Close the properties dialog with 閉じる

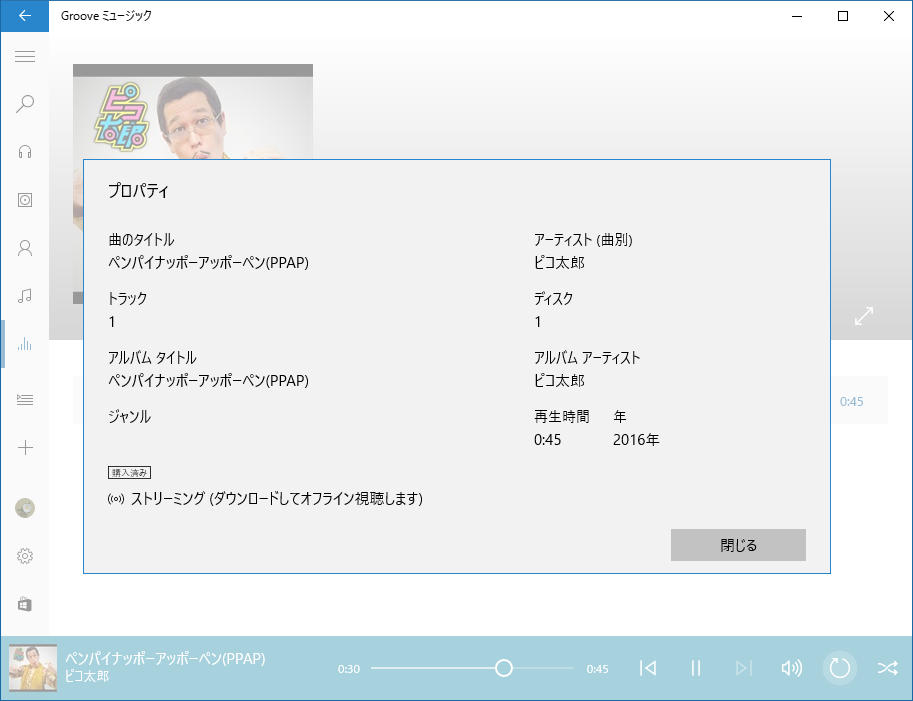coord(738,545)
